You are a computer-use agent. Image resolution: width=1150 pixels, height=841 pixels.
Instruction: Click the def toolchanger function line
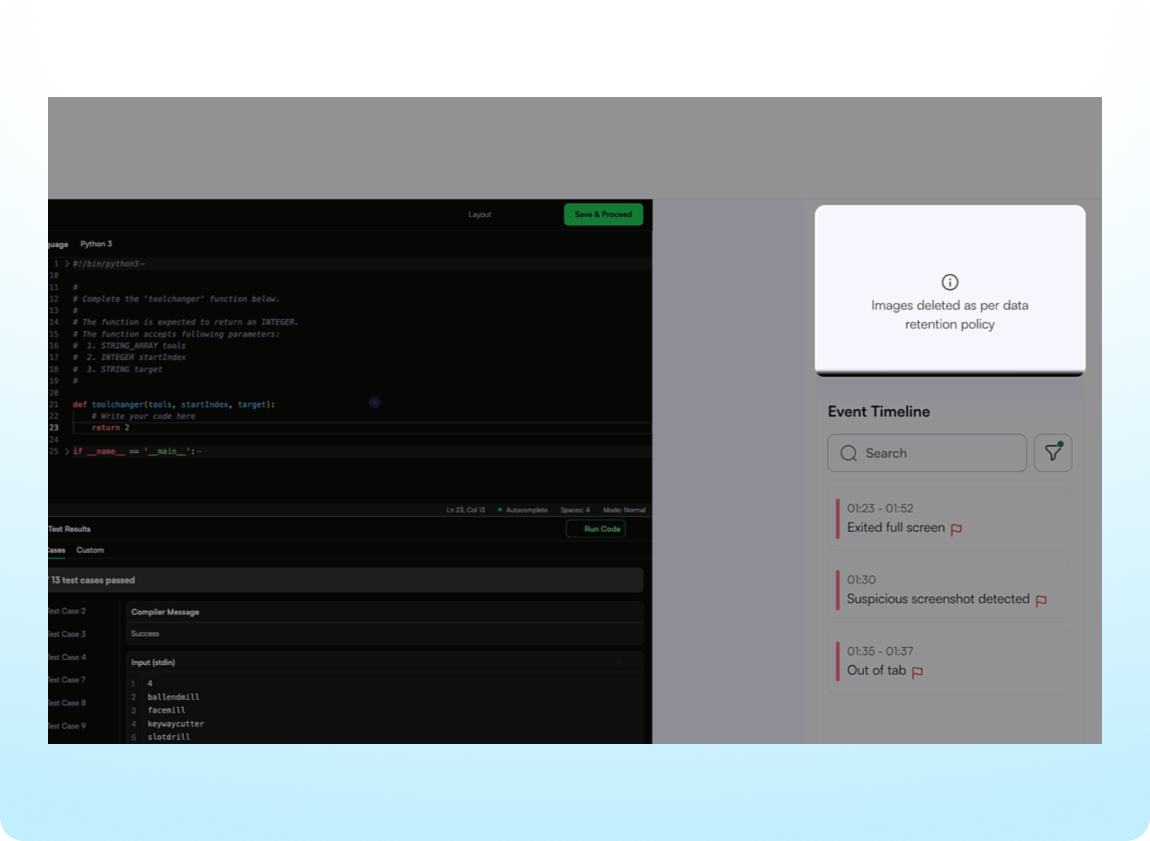174,405
